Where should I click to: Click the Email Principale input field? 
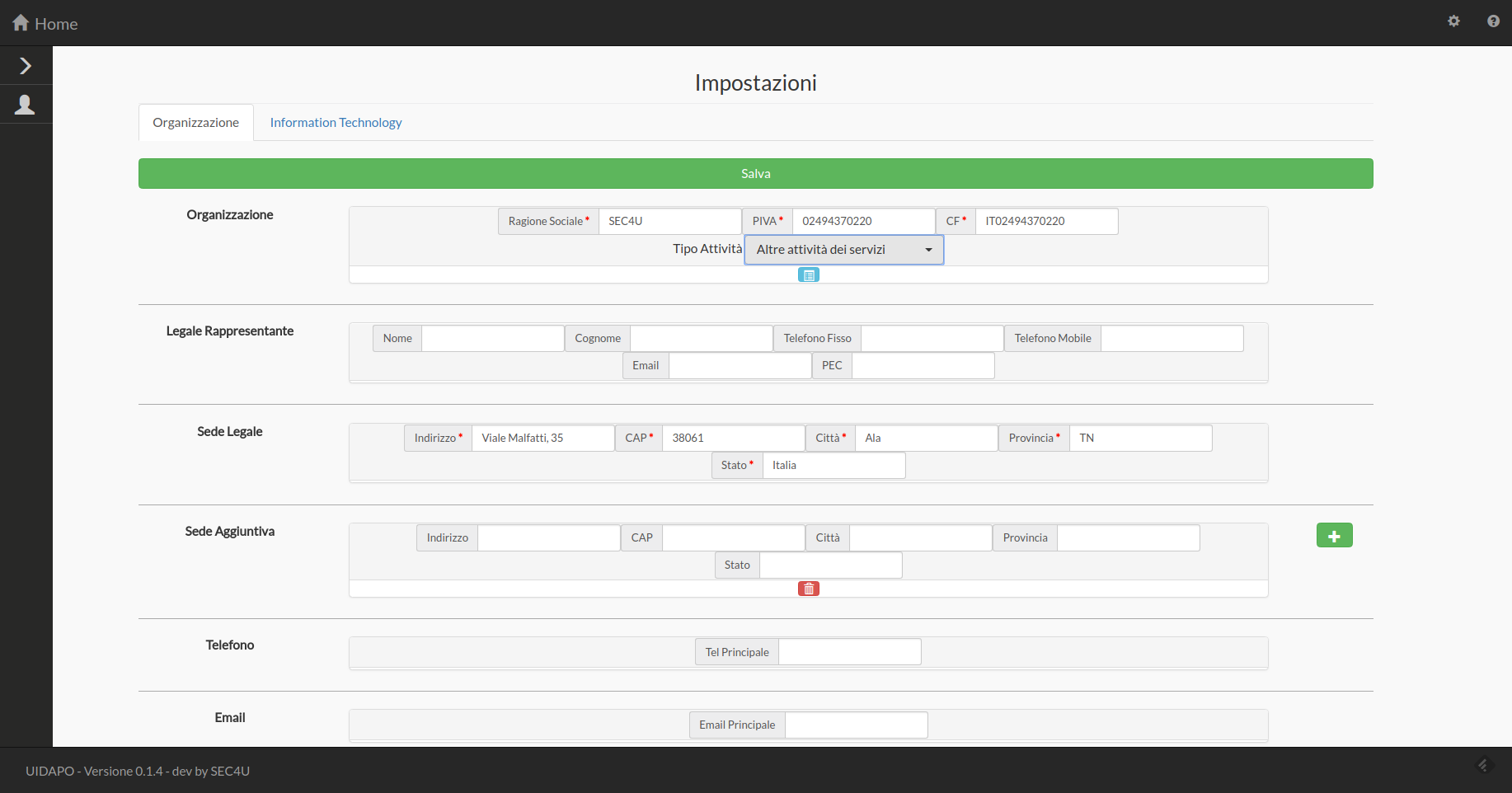(x=857, y=725)
